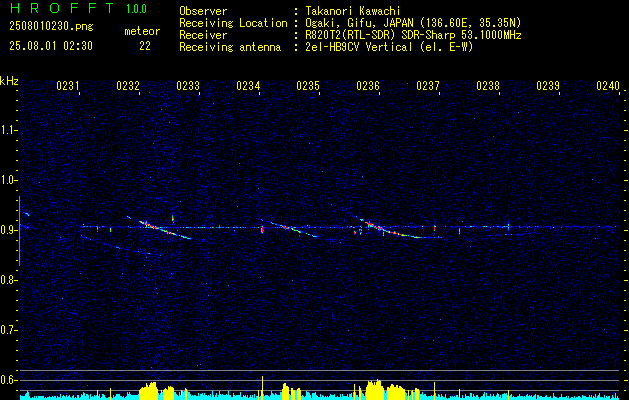Click the 0237 time marker
The width and height of the screenshot is (629, 400).
[428, 85]
